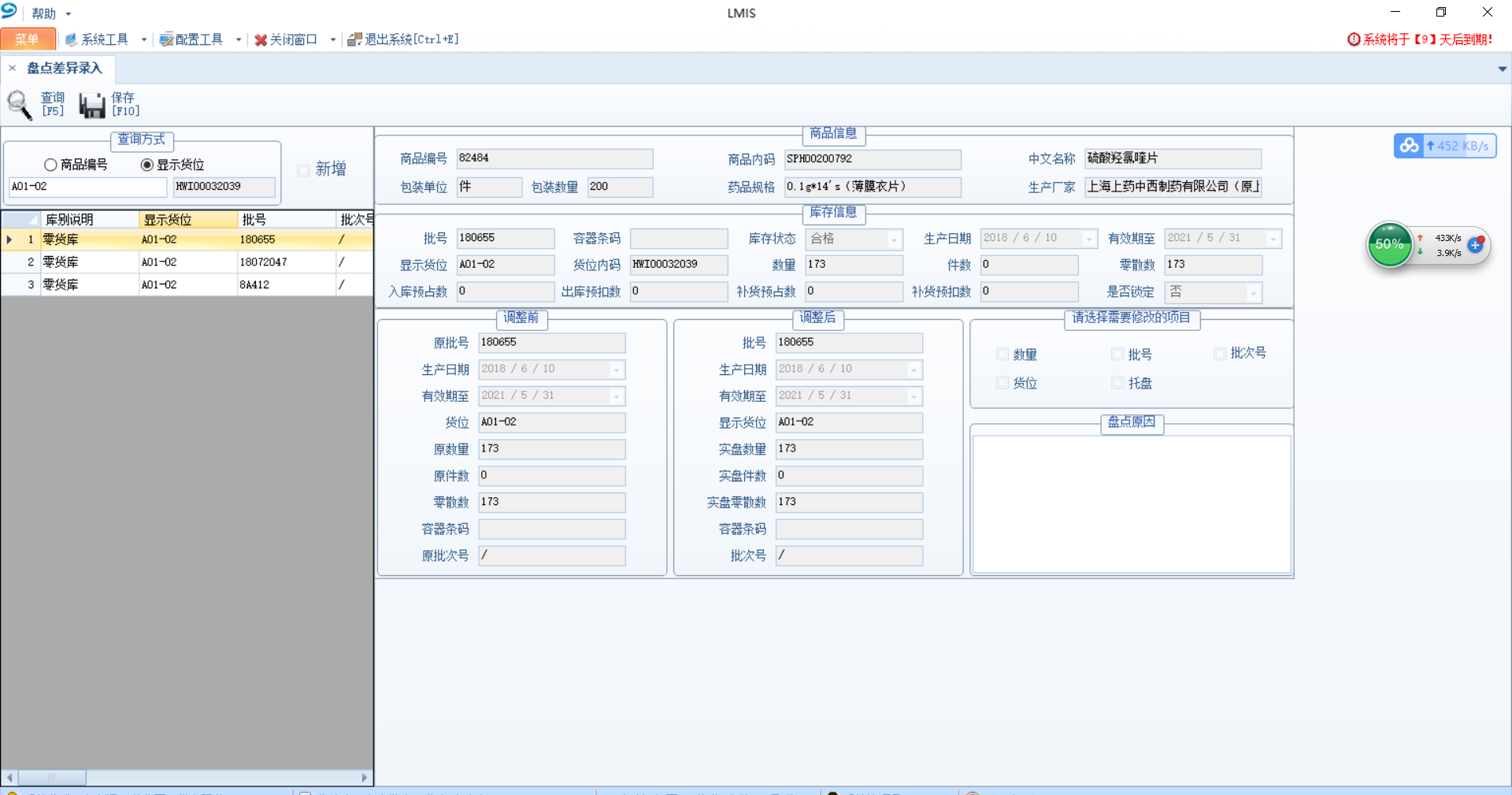Click the query magnifier icon
This screenshot has height=795, width=1512.
coord(20,104)
